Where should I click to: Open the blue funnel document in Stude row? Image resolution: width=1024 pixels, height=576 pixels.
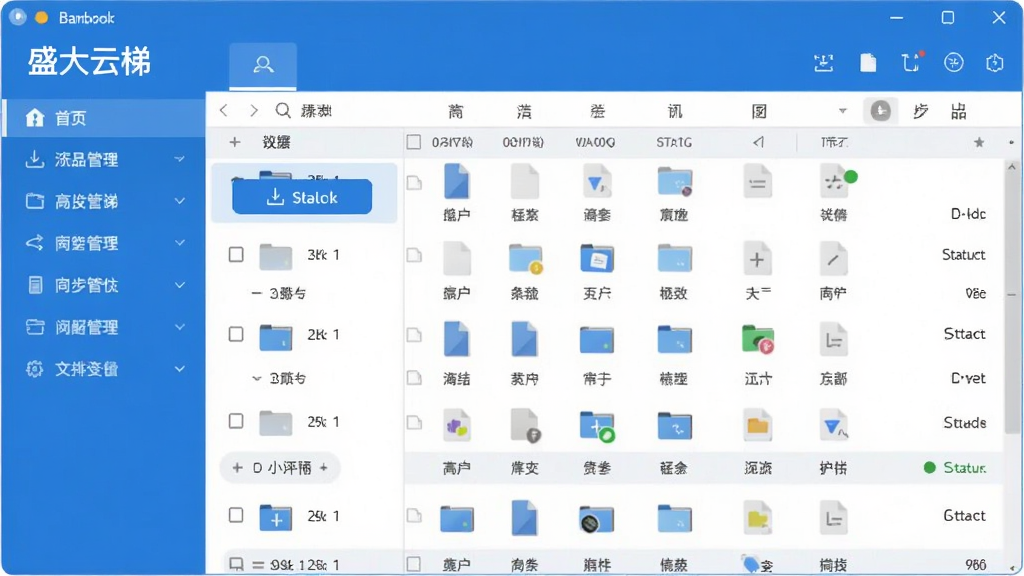click(833, 426)
